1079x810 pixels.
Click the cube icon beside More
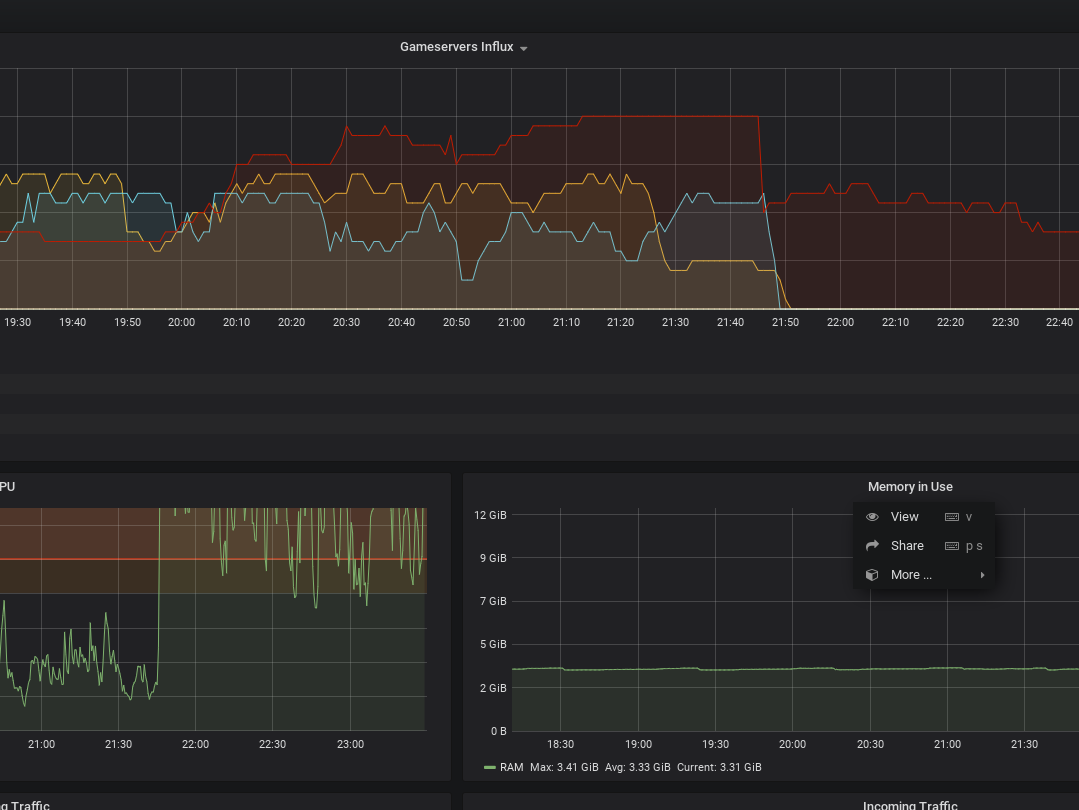pos(872,575)
